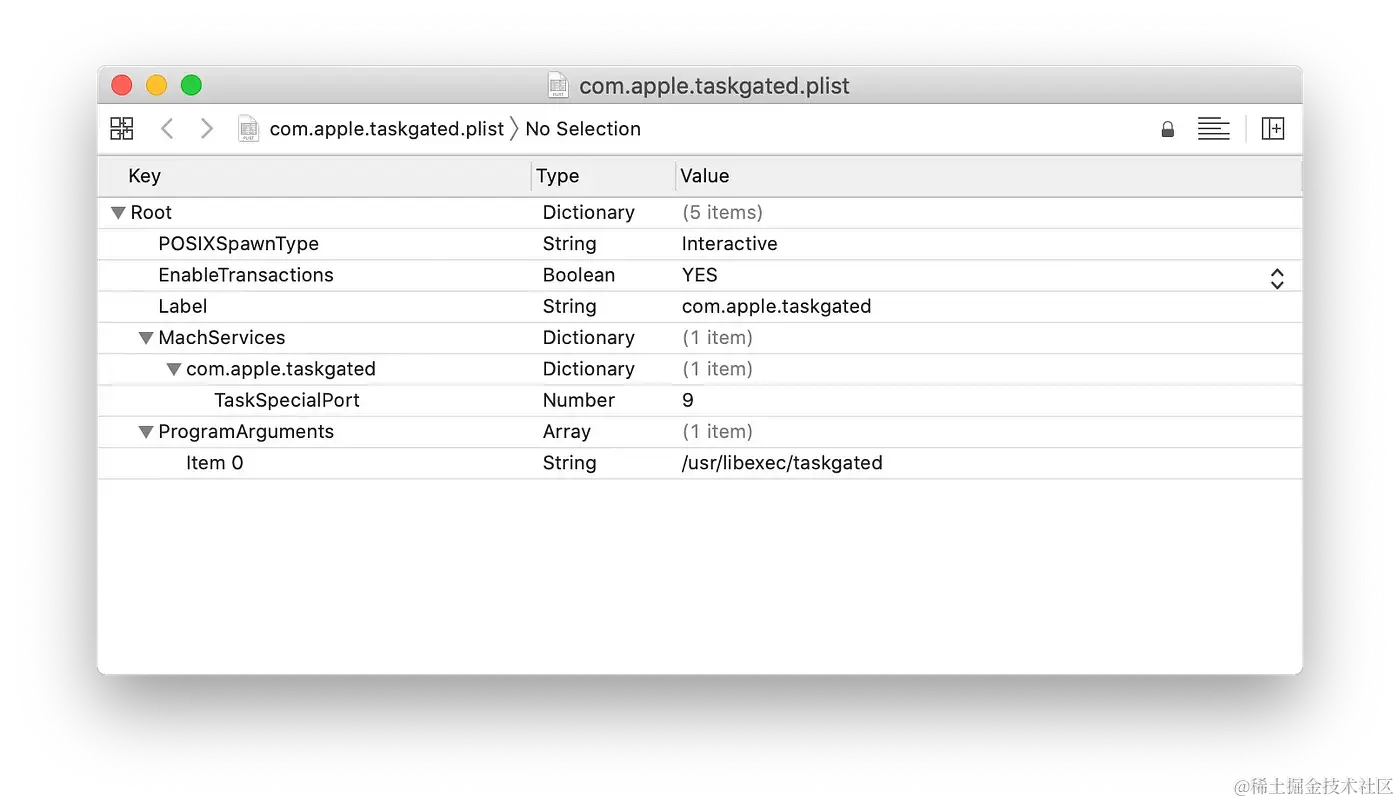Click the (5 items) value of Root
The height and width of the screenshot is (803, 1400).
(x=723, y=212)
